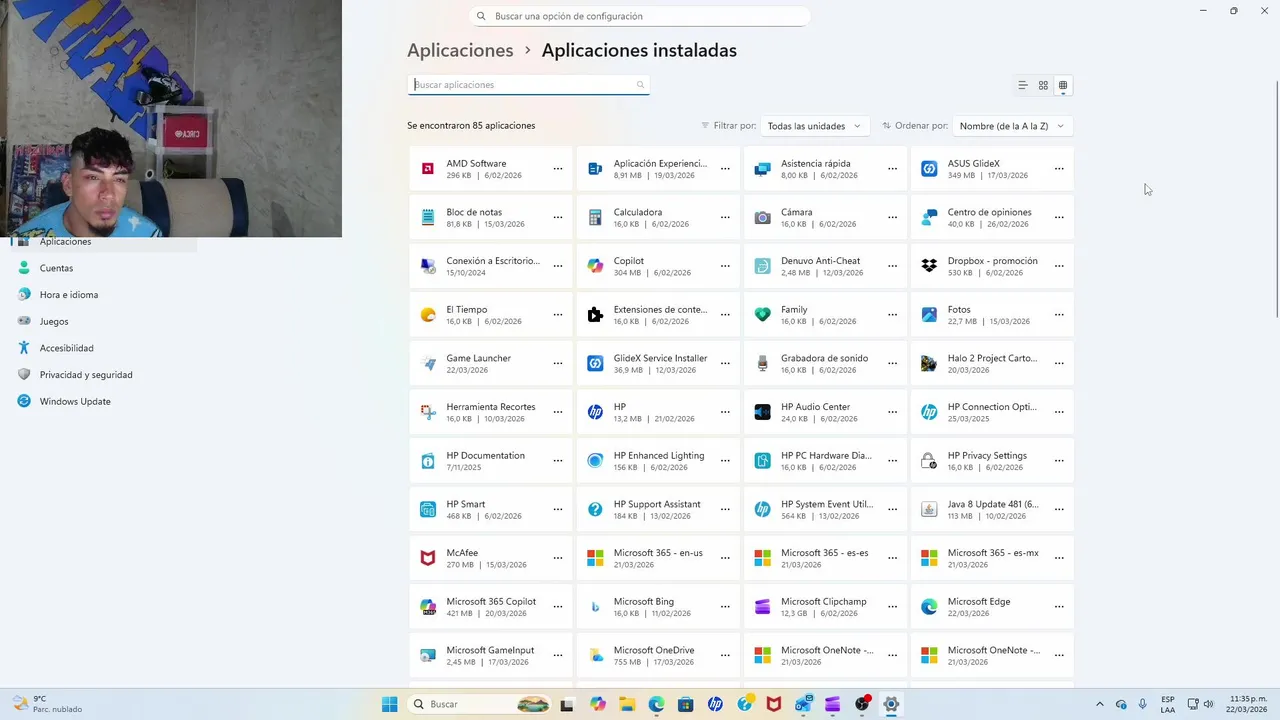Open Windows Start menu
The width and height of the screenshot is (1280, 720).
tap(390, 704)
